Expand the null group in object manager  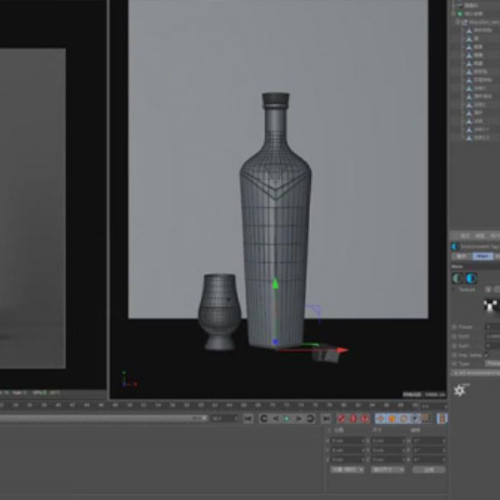458,22
